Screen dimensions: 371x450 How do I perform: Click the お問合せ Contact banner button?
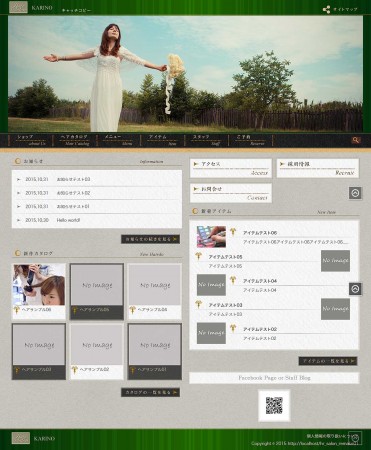coord(231,193)
